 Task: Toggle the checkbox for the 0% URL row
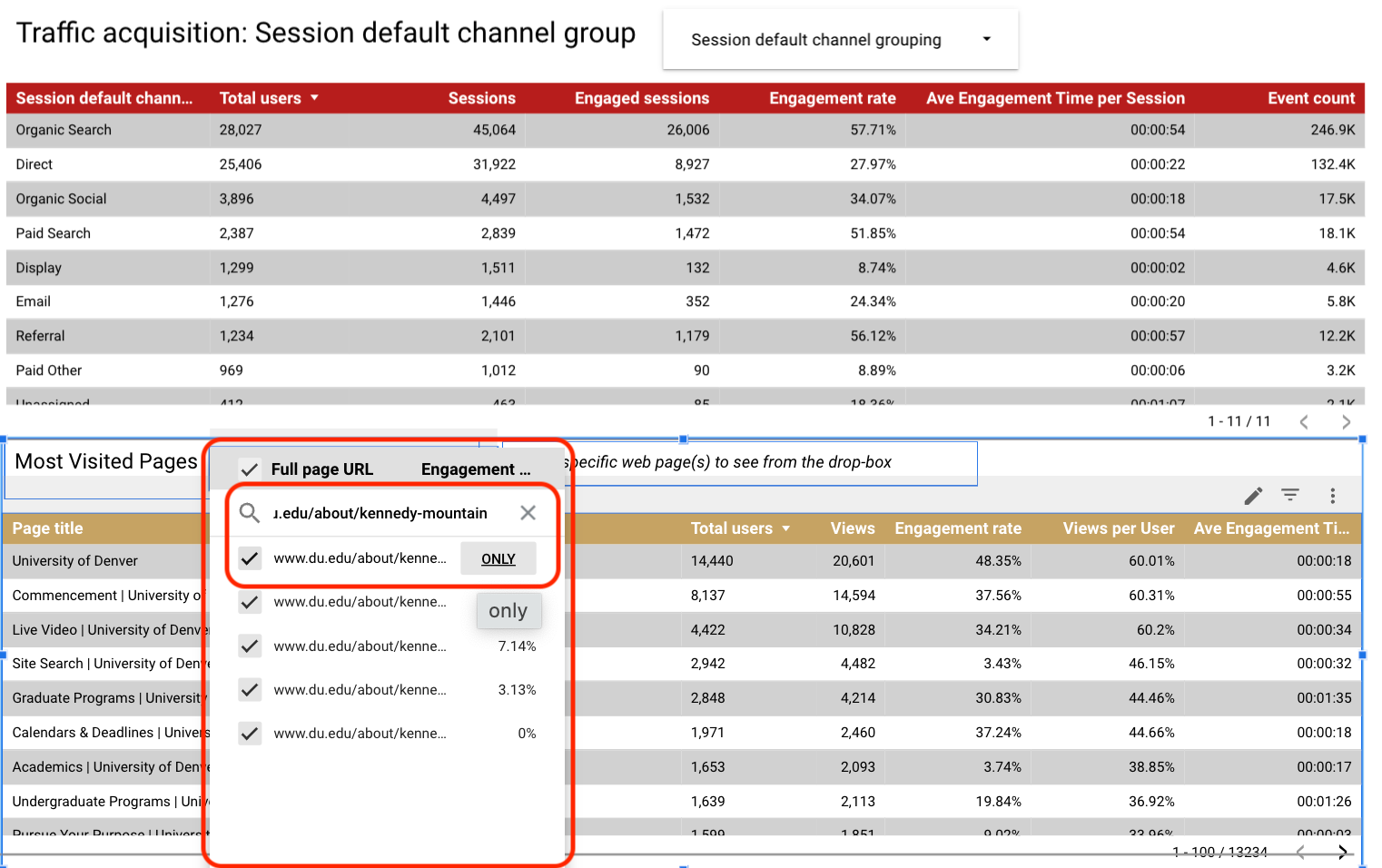coord(250,734)
